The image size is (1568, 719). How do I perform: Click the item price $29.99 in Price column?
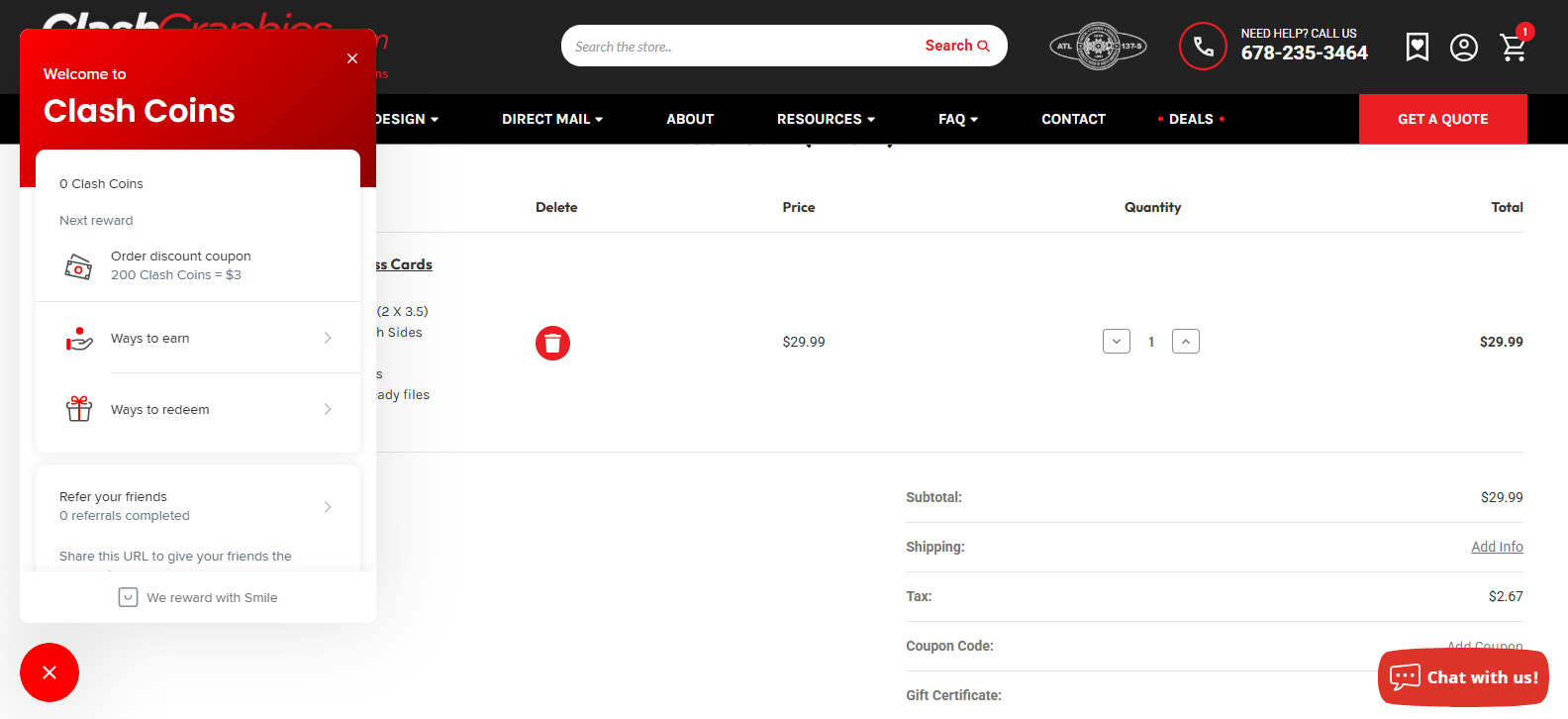(x=804, y=342)
